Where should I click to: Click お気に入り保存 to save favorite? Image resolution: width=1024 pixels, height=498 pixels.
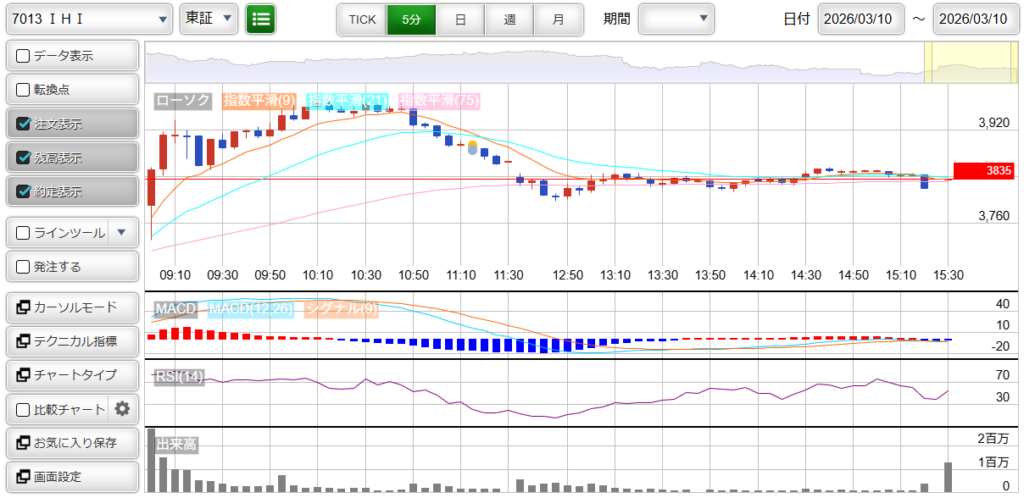71,443
